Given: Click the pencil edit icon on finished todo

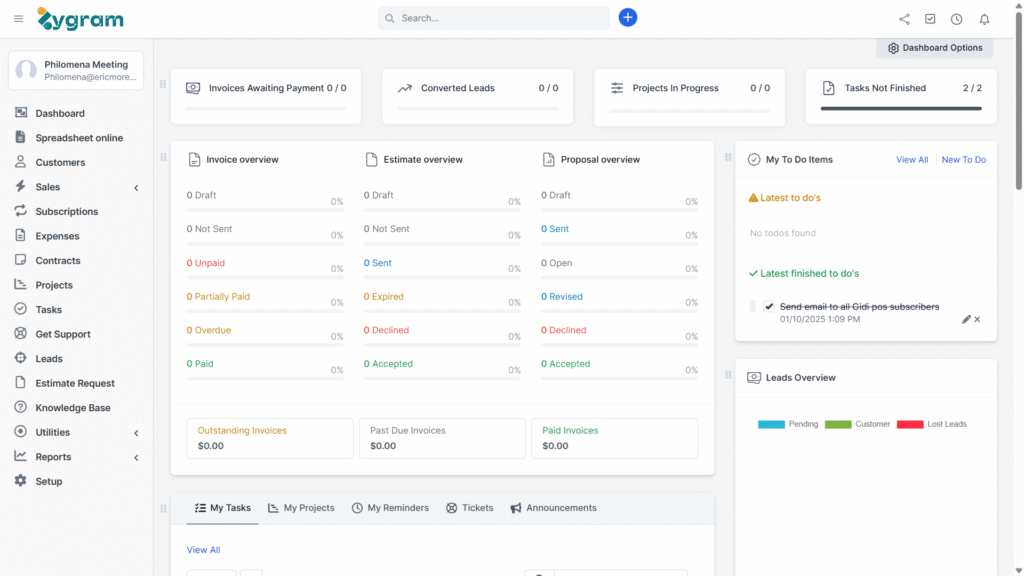Looking at the screenshot, I should (966, 319).
